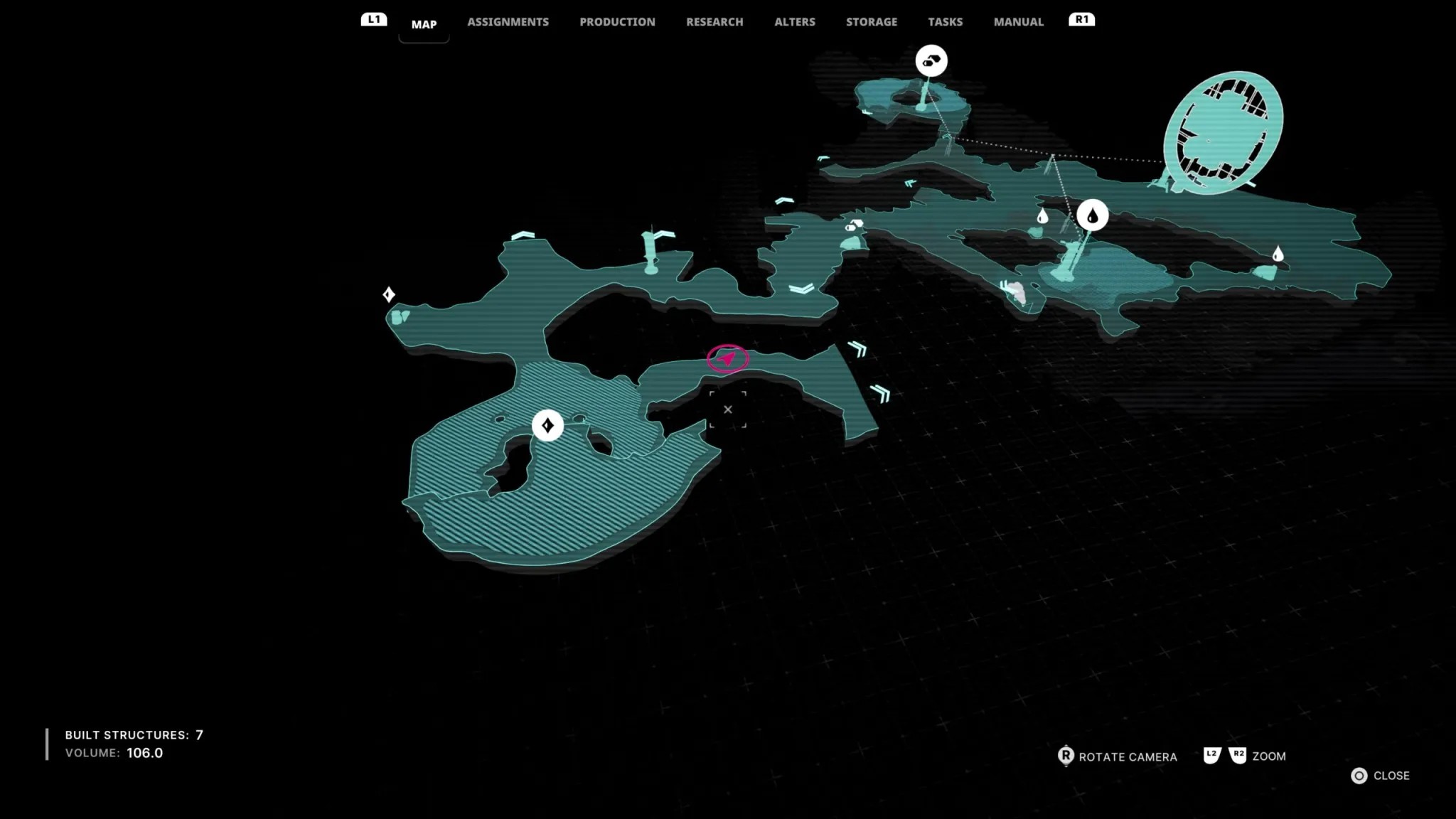Click the Close button prompt
1456x819 pixels.
coord(1380,776)
